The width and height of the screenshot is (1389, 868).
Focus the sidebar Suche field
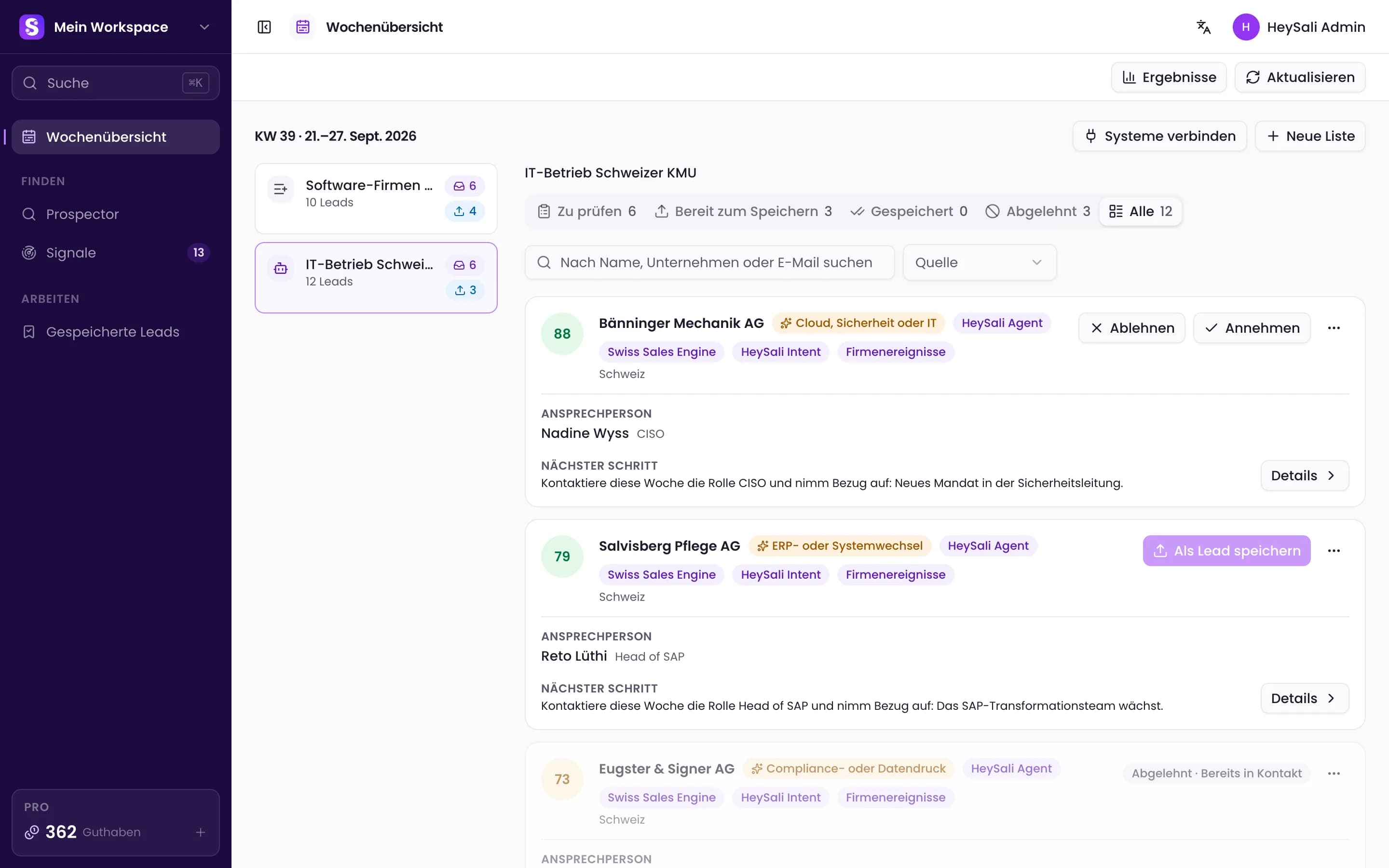tap(115, 83)
